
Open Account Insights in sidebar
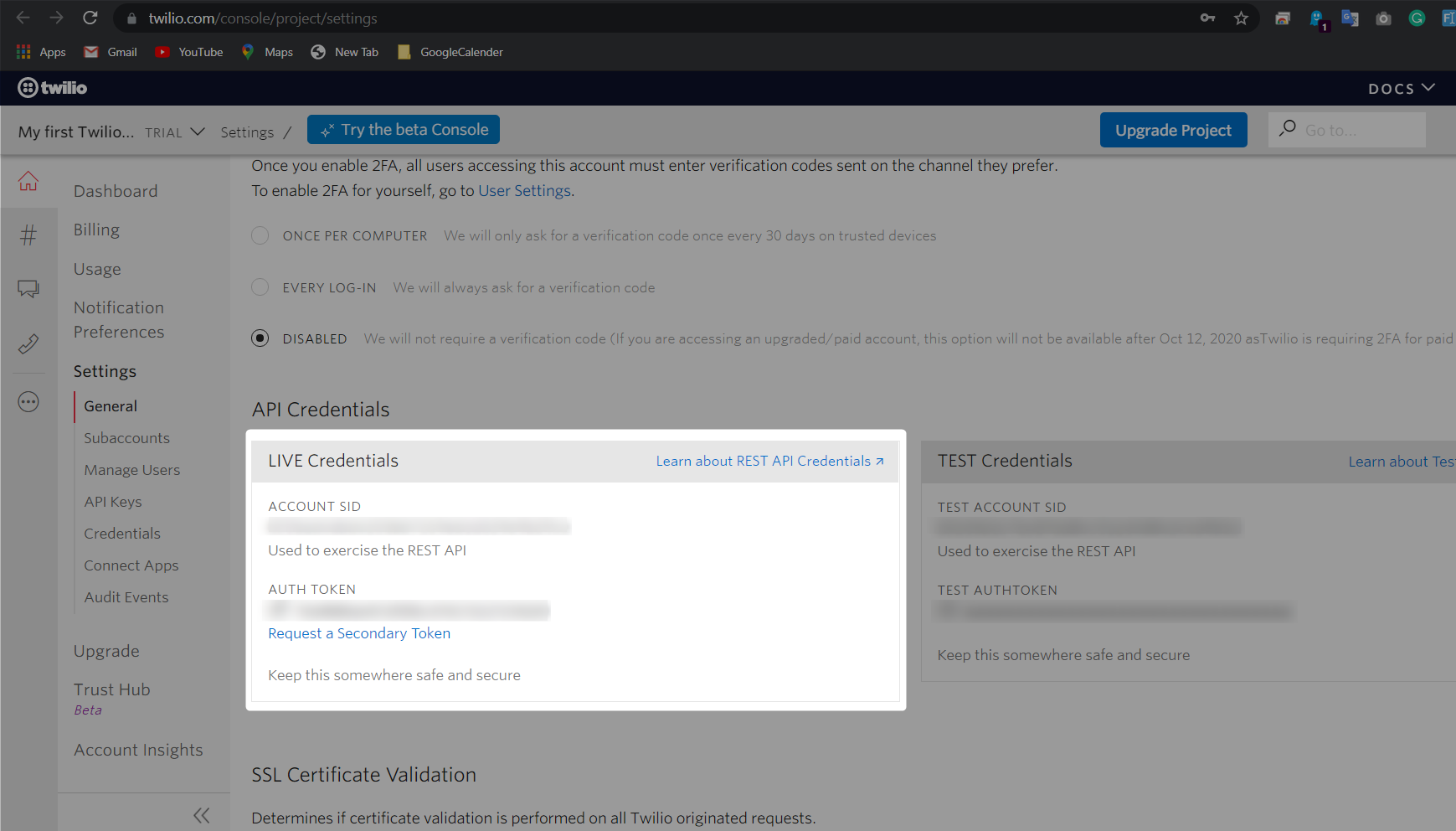pos(138,750)
